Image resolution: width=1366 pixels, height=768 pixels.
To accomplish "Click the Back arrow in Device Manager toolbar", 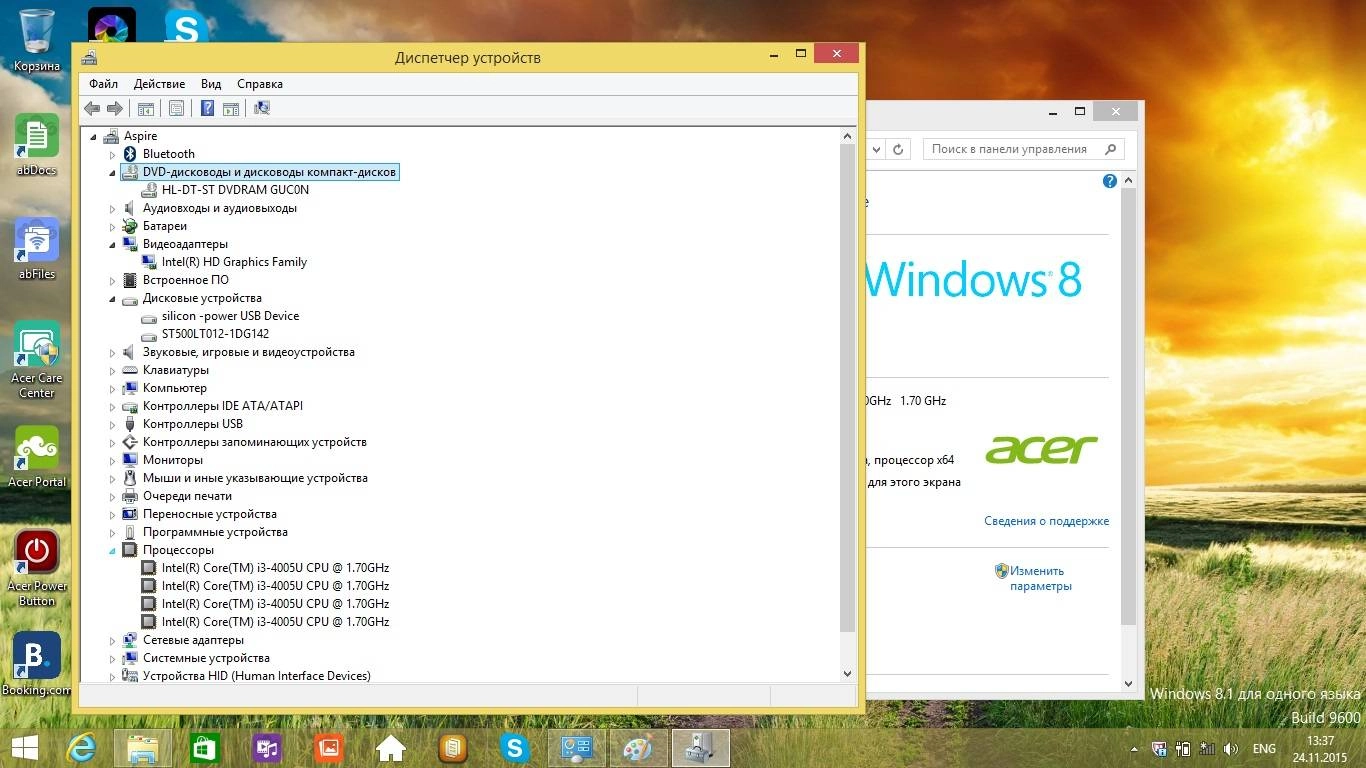I will 92,108.
